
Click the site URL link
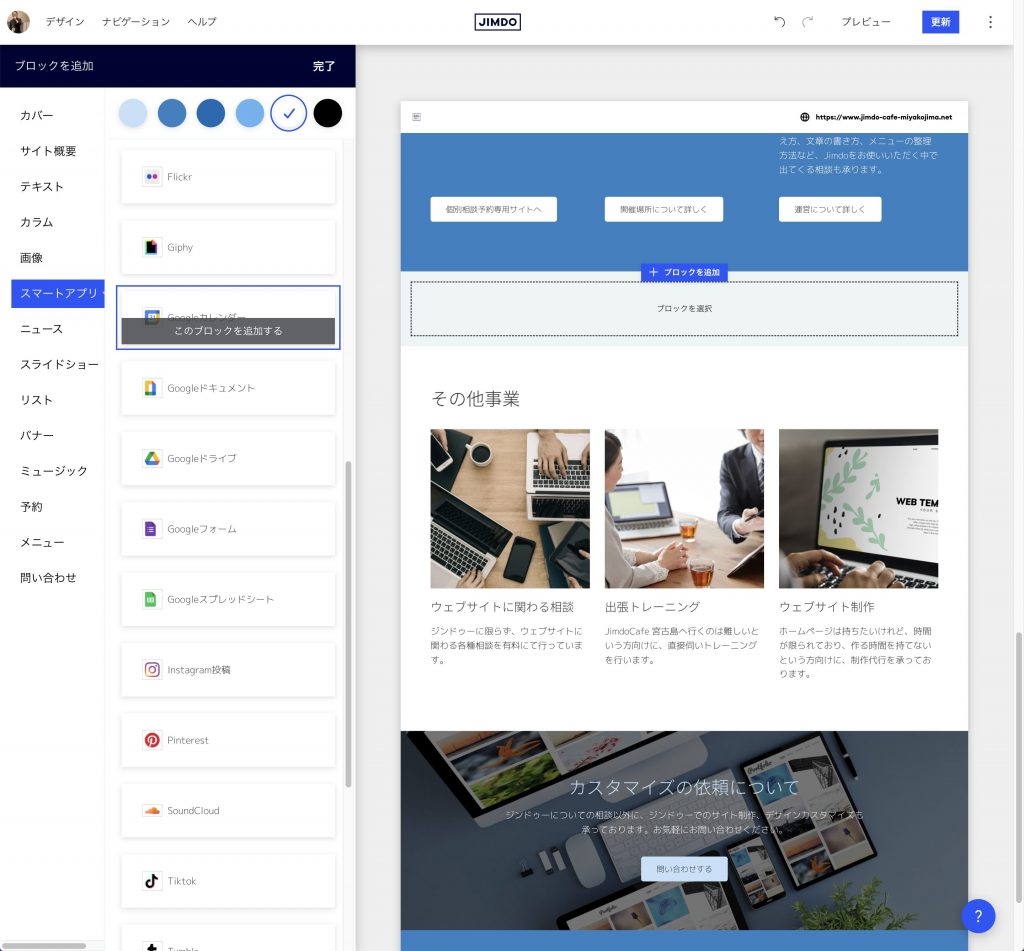click(x=884, y=117)
